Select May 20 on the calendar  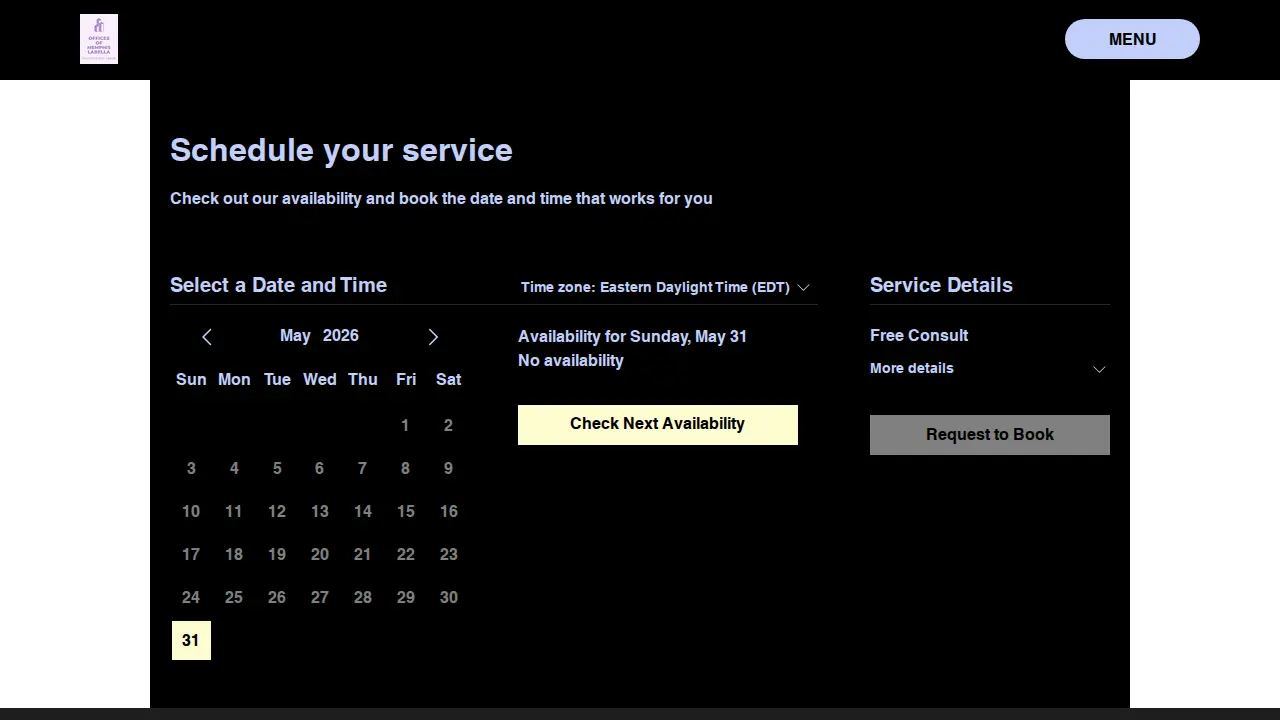pos(319,554)
